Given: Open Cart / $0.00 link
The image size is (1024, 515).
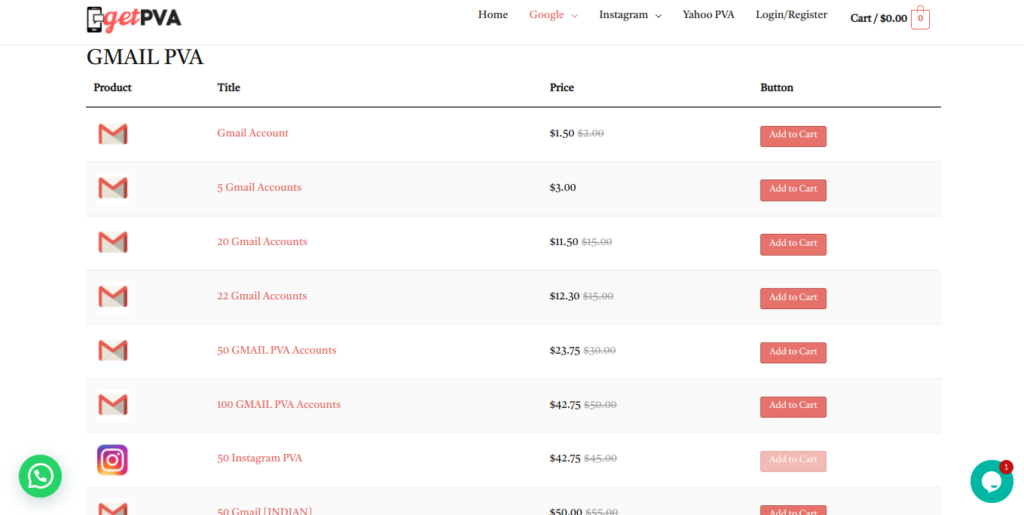Looking at the screenshot, I should [878, 18].
